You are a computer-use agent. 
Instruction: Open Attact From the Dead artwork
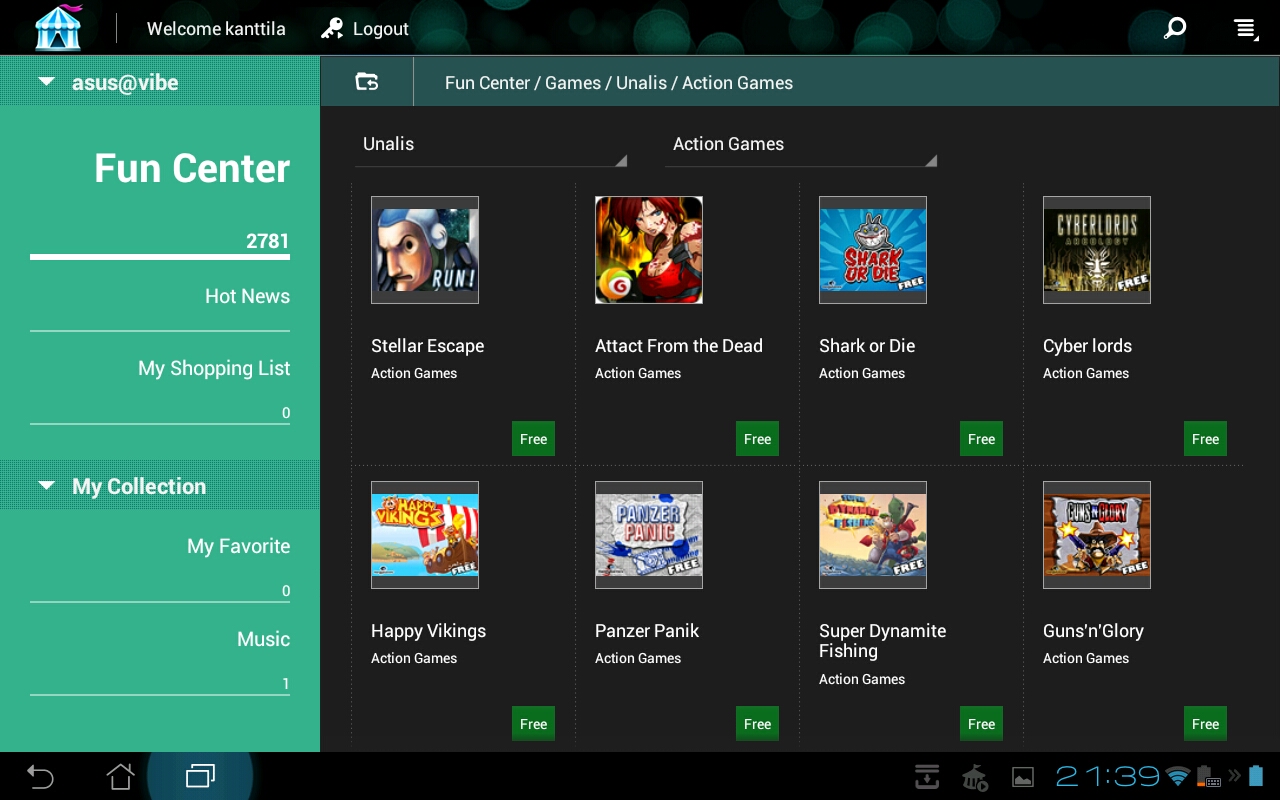[x=649, y=250]
